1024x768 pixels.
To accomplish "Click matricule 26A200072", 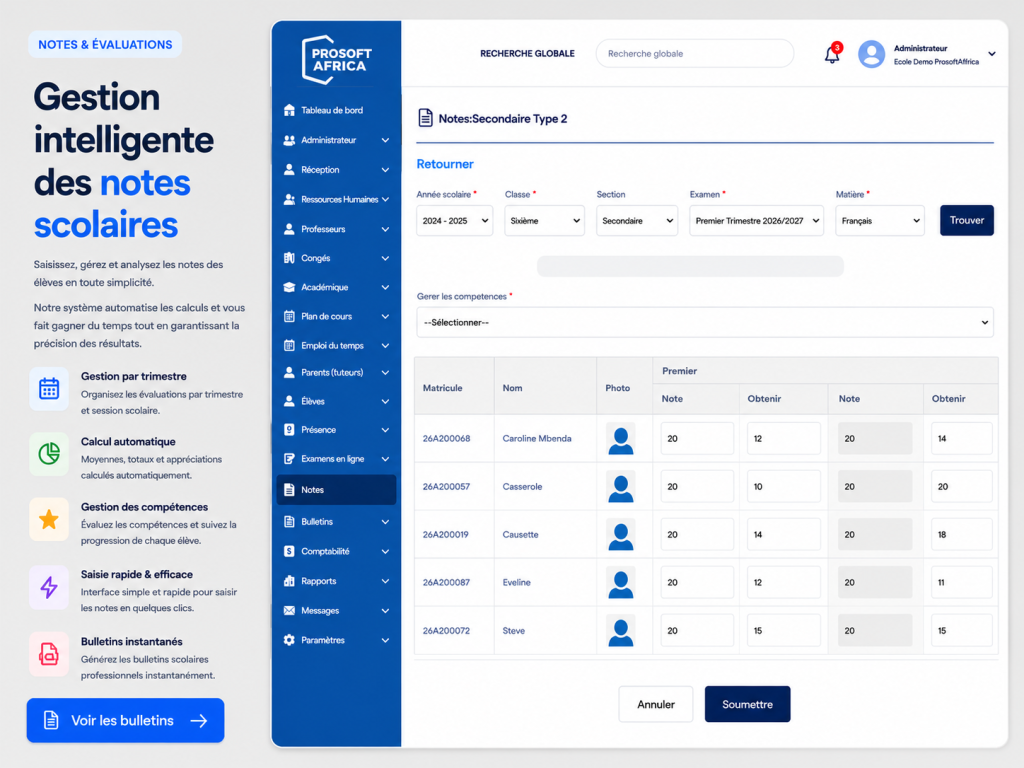I will [446, 631].
